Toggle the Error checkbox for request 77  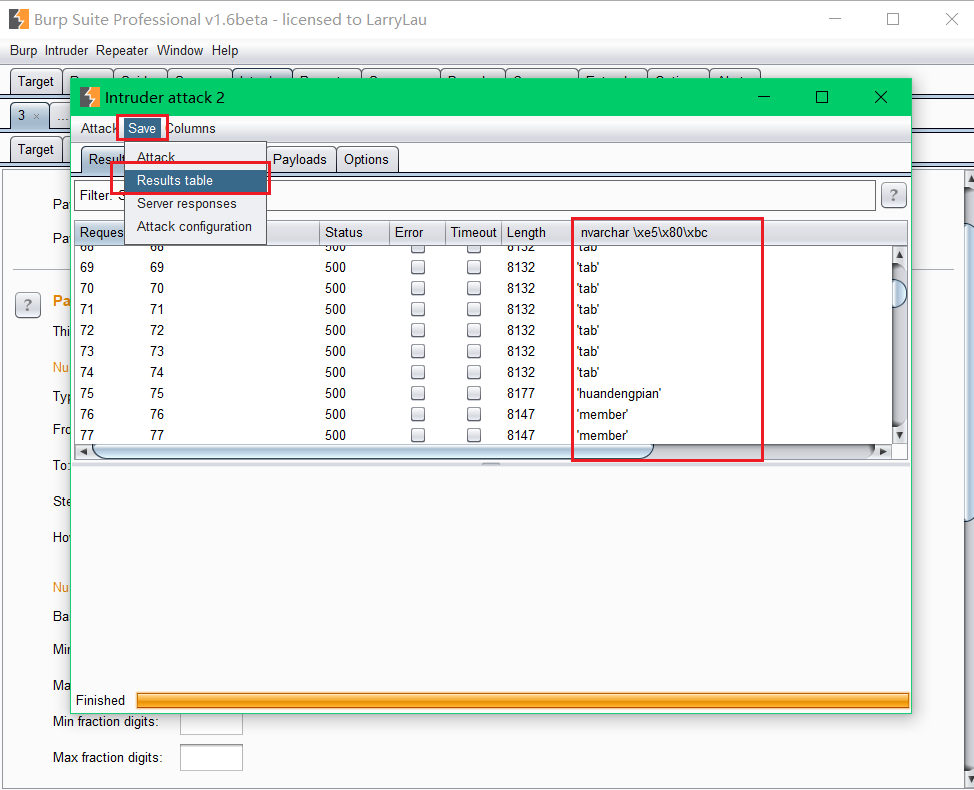pyautogui.click(x=417, y=434)
